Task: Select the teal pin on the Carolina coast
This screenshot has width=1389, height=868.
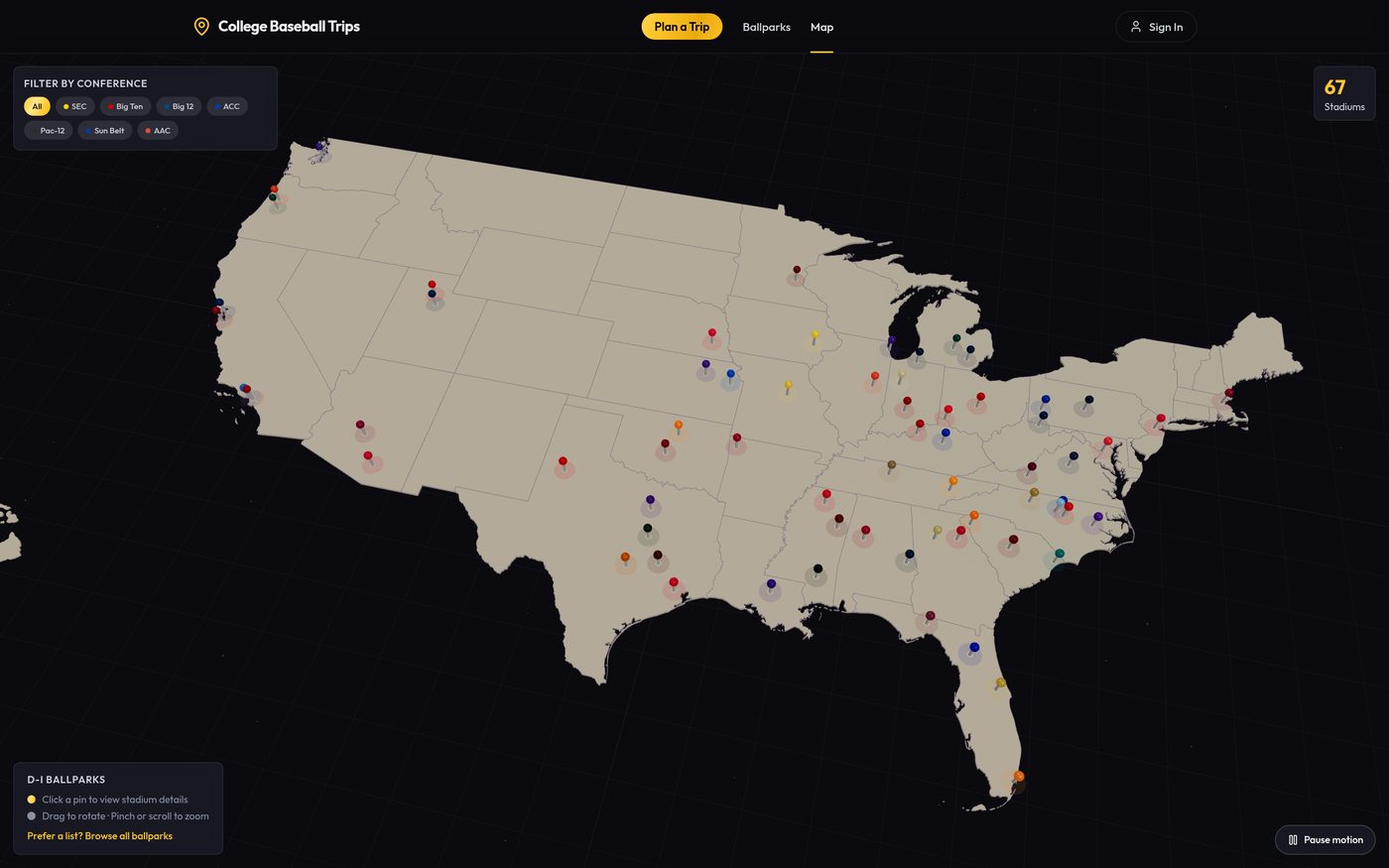Action: pyautogui.click(x=1060, y=554)
